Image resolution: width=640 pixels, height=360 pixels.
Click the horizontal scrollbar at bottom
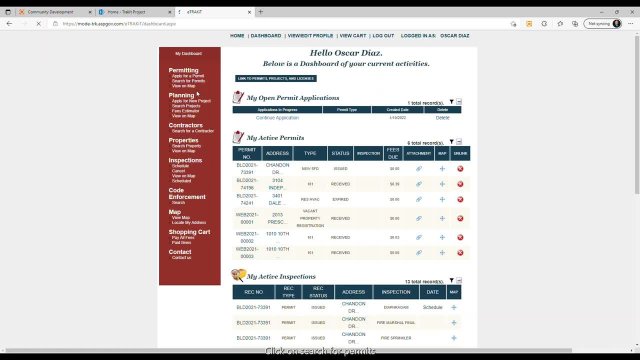pyautogui.click(x=288, y=350)
